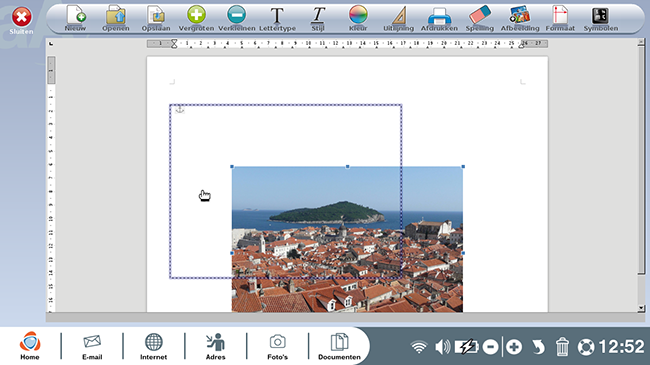Viewport: 650px width, 365px height.
Task: Click the tab stop selector at the ruler corner
Action: (51, 44)
